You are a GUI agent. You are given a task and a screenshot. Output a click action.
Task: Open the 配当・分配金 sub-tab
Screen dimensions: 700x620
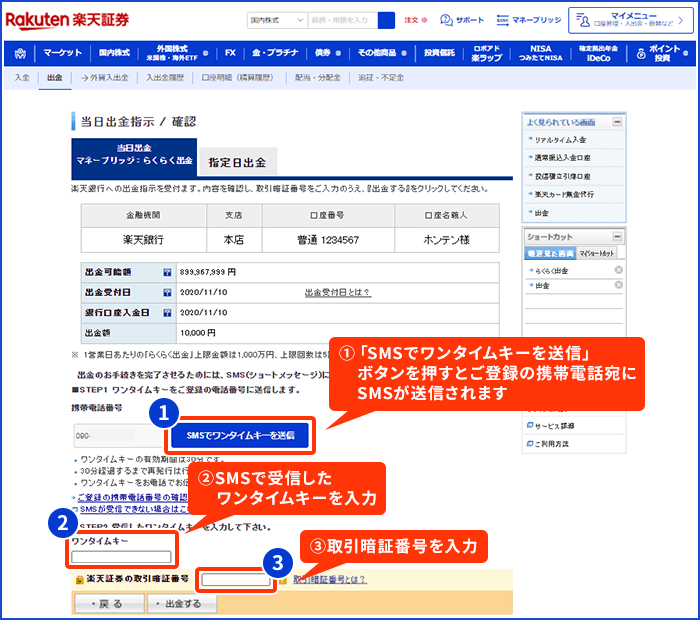317,78
